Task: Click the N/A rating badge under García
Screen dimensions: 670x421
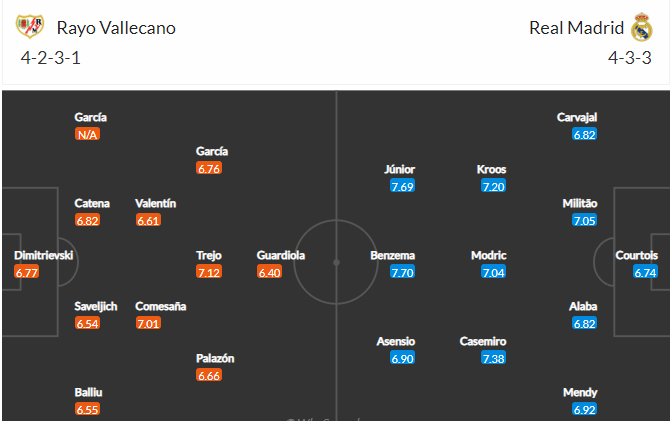Action: pyautogui.click(x=87, y=134)
